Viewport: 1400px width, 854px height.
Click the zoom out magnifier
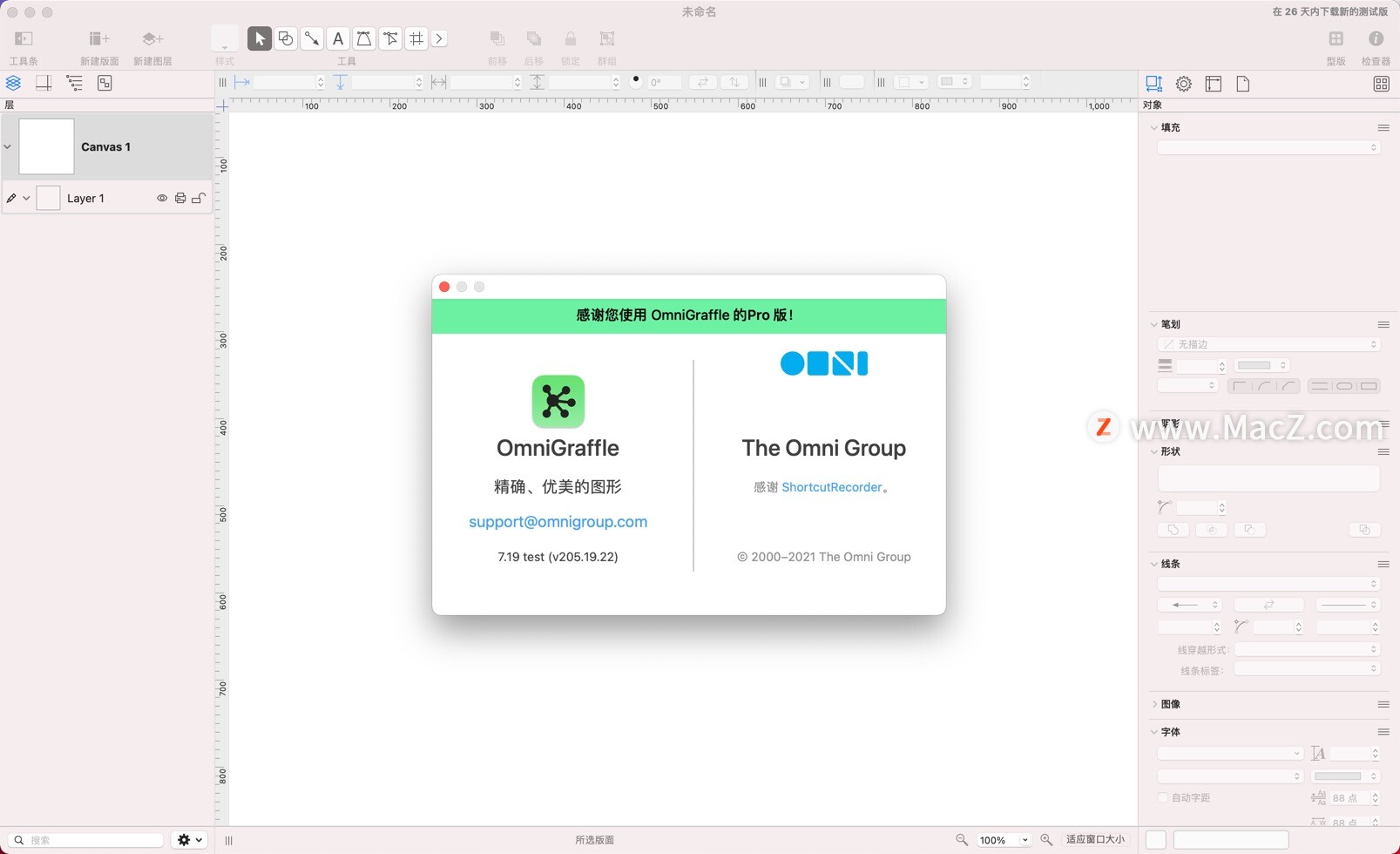tap(961, 839)
